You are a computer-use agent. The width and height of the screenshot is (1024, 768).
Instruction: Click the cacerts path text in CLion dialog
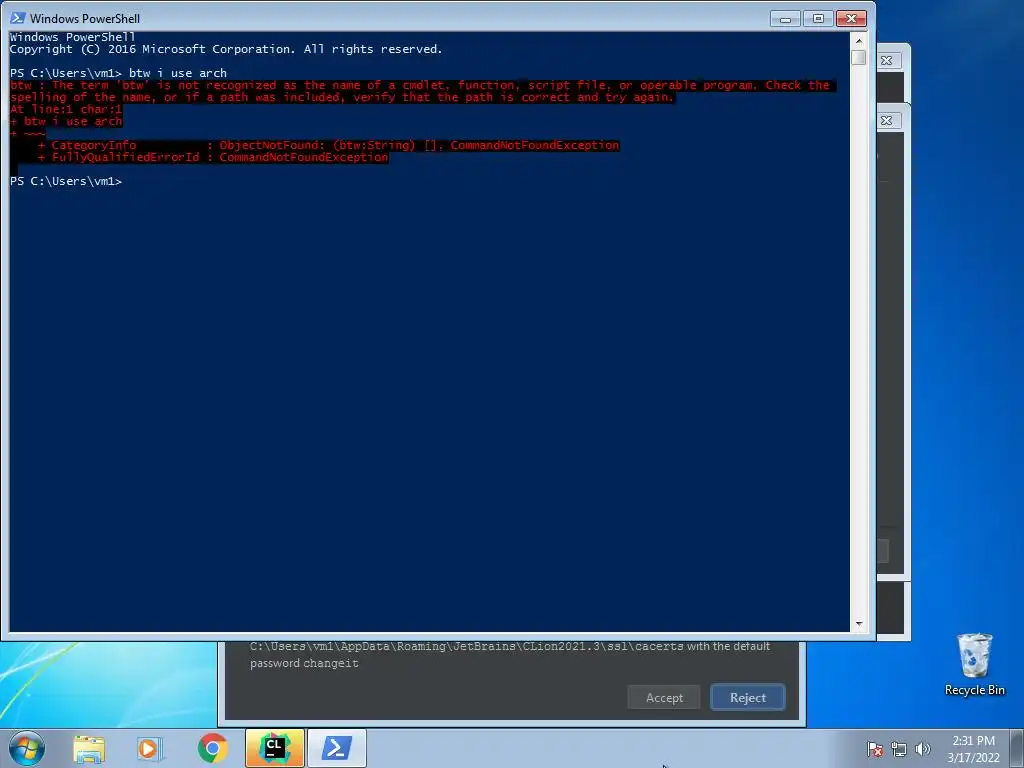pos(466,646)
